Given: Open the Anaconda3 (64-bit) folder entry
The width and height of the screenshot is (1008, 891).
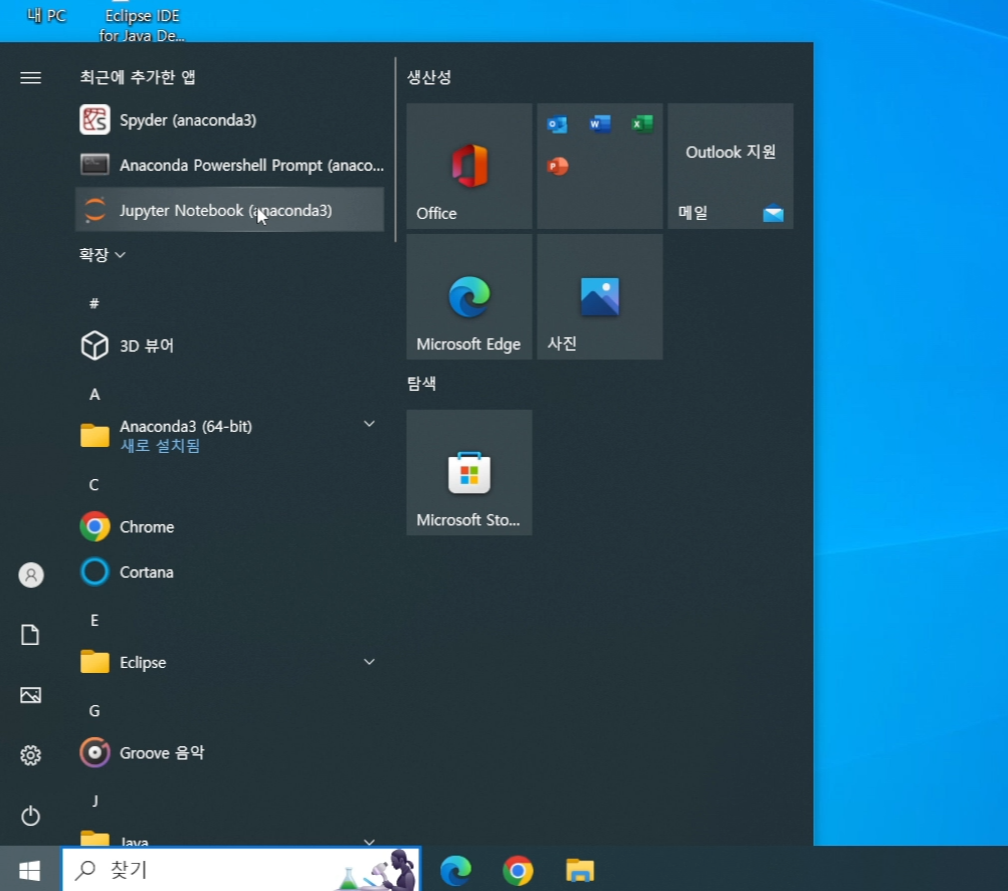Looking at the screenshot, I should tap(230, 436).
